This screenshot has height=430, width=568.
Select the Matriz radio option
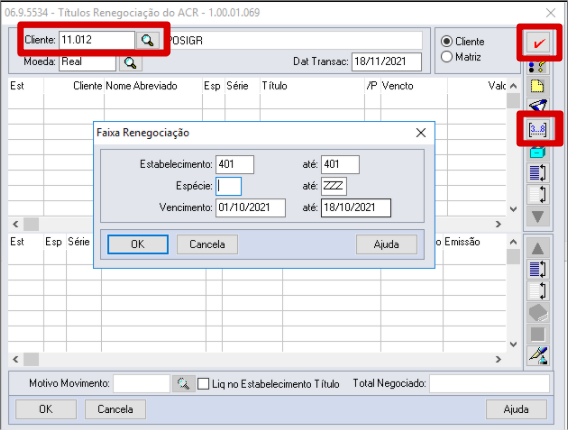pos(447,57)
